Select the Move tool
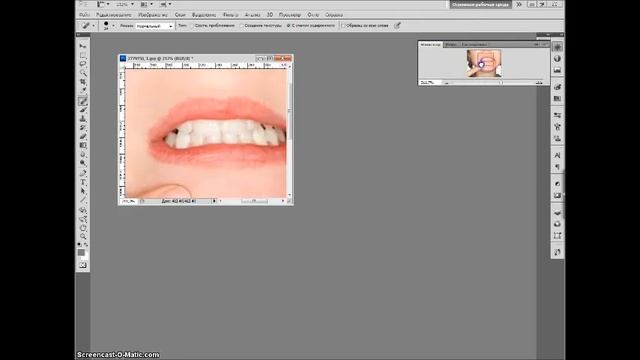The width and height of the screenshot is (640, 360). 83,46
